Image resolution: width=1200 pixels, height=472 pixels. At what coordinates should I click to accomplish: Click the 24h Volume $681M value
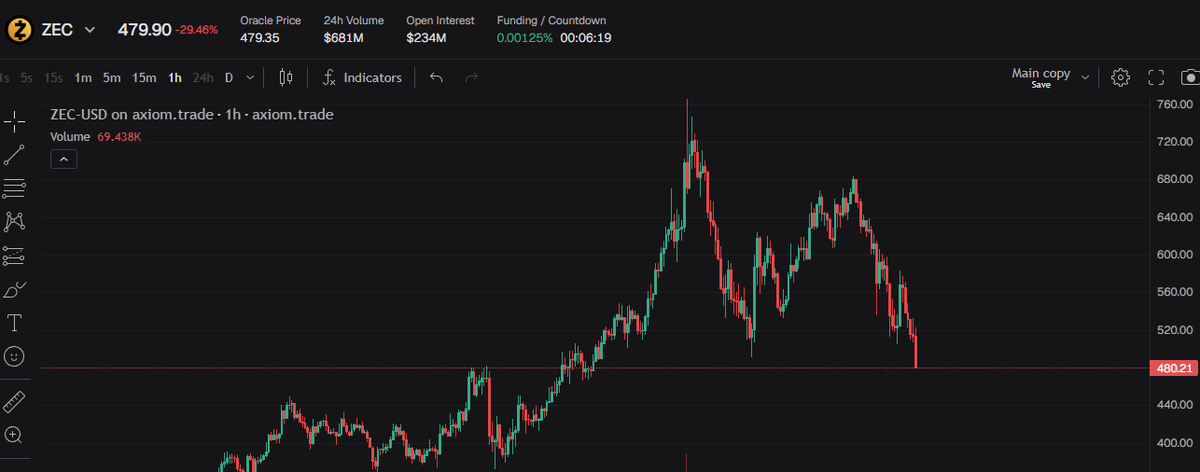tap(343, 38)
